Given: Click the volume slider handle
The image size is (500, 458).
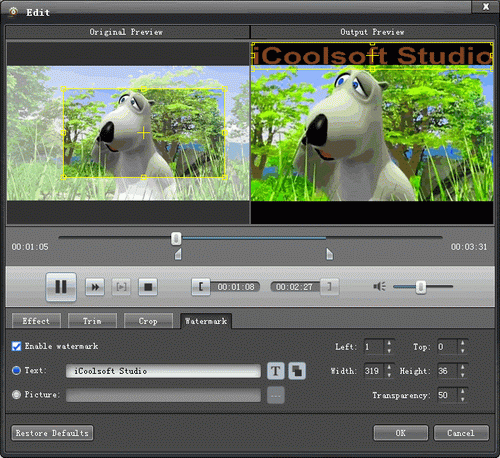Looking at the screenshot, I should pos(421,287).
